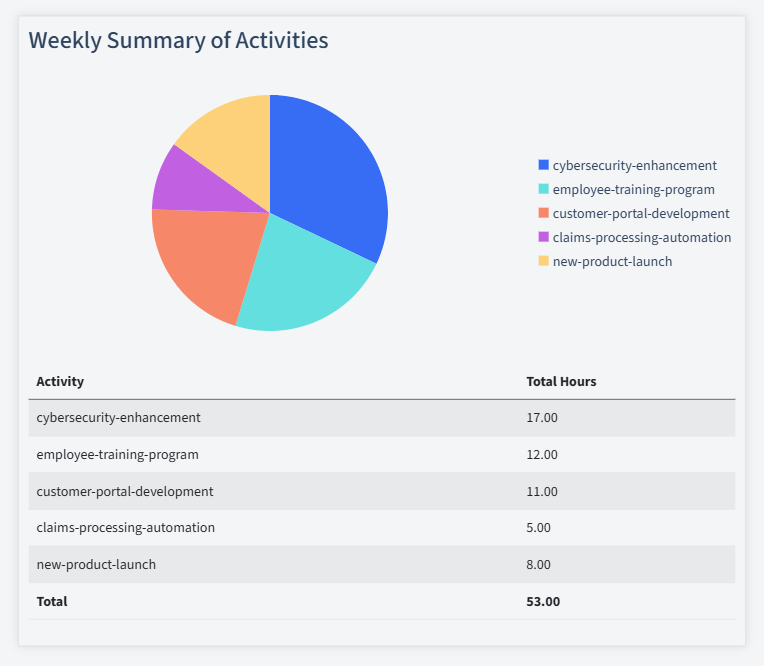This screenshot has height=666, width=764.
Task: Click the 17.00 hours value
Action: 542,418
